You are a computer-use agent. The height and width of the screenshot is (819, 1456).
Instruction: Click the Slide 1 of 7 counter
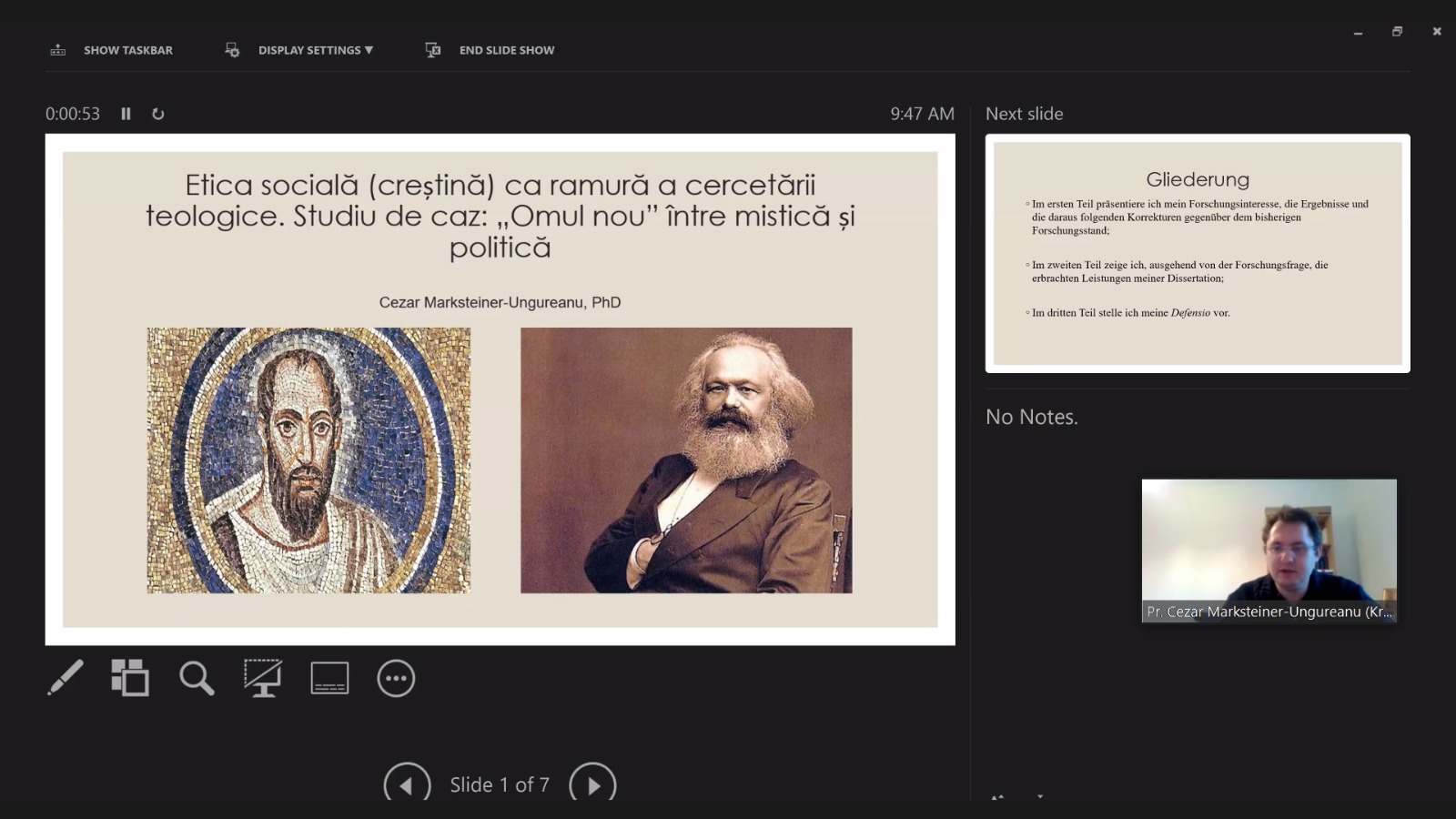(500, 784)
